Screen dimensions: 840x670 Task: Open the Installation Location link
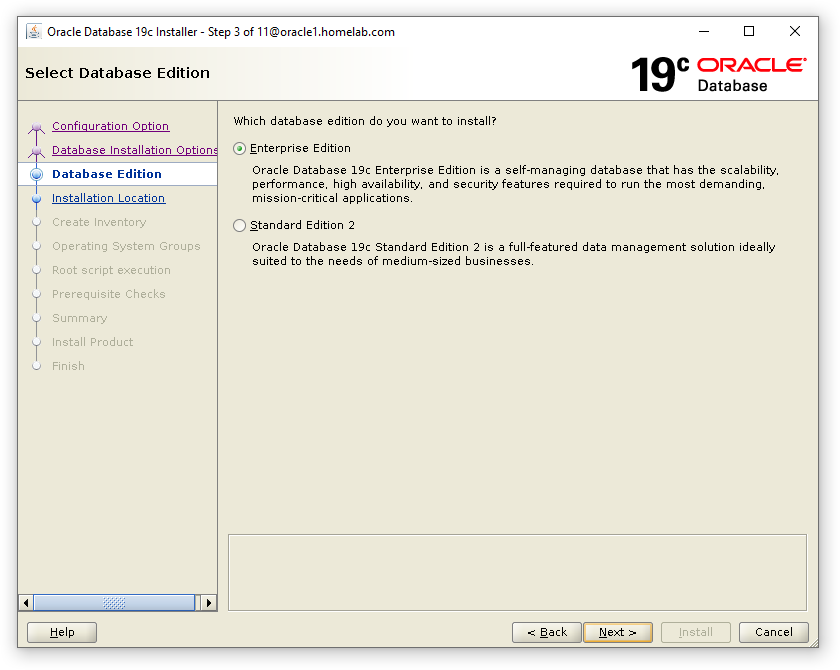click(110, 197)
